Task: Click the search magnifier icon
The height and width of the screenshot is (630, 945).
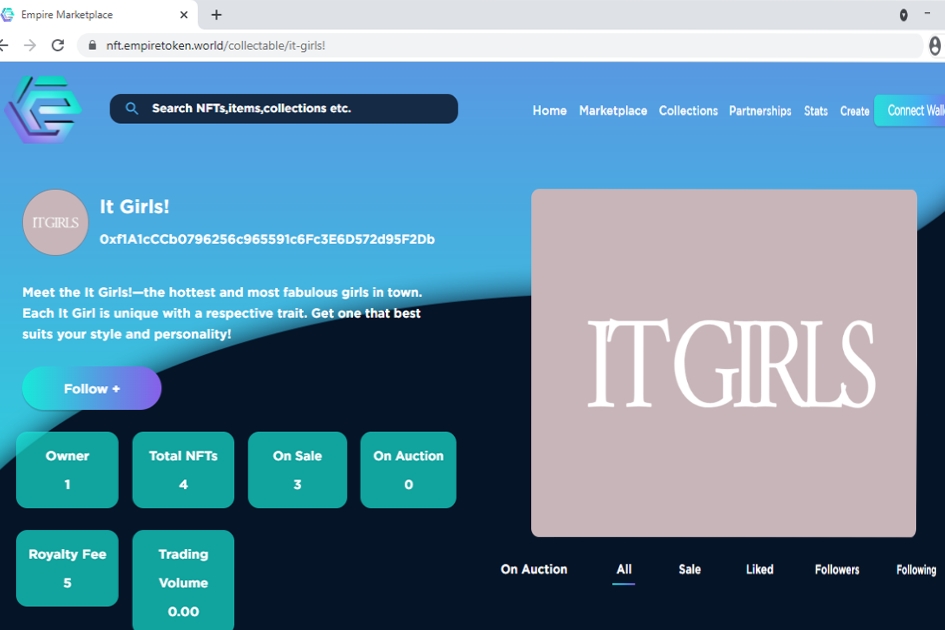Action: pos(131,109)
